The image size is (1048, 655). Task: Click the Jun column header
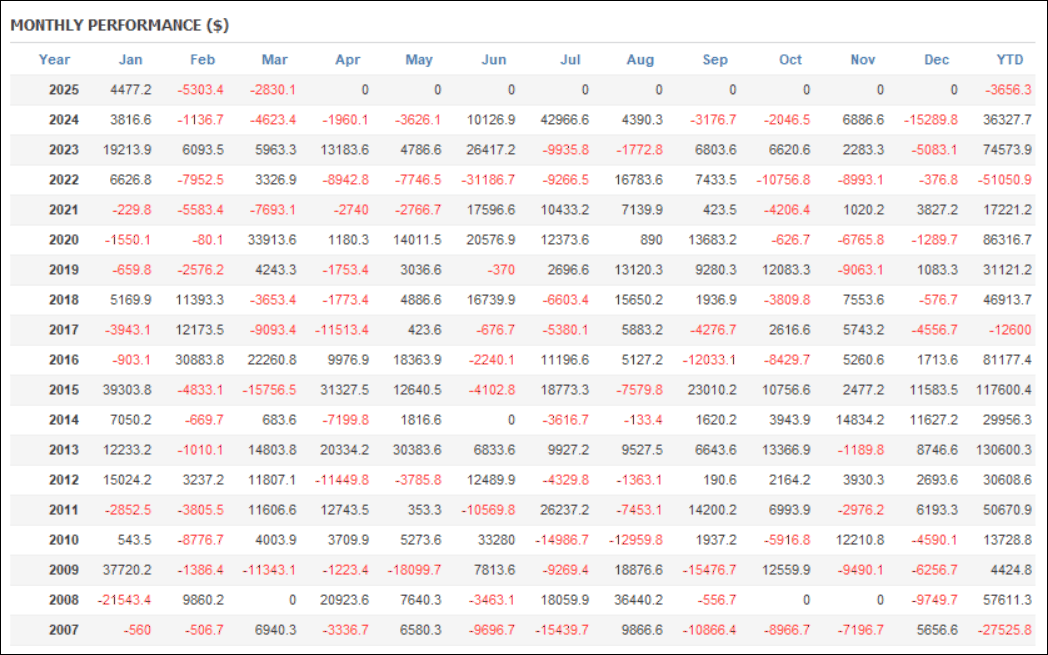pyautogui.click(x=494, y=59)
